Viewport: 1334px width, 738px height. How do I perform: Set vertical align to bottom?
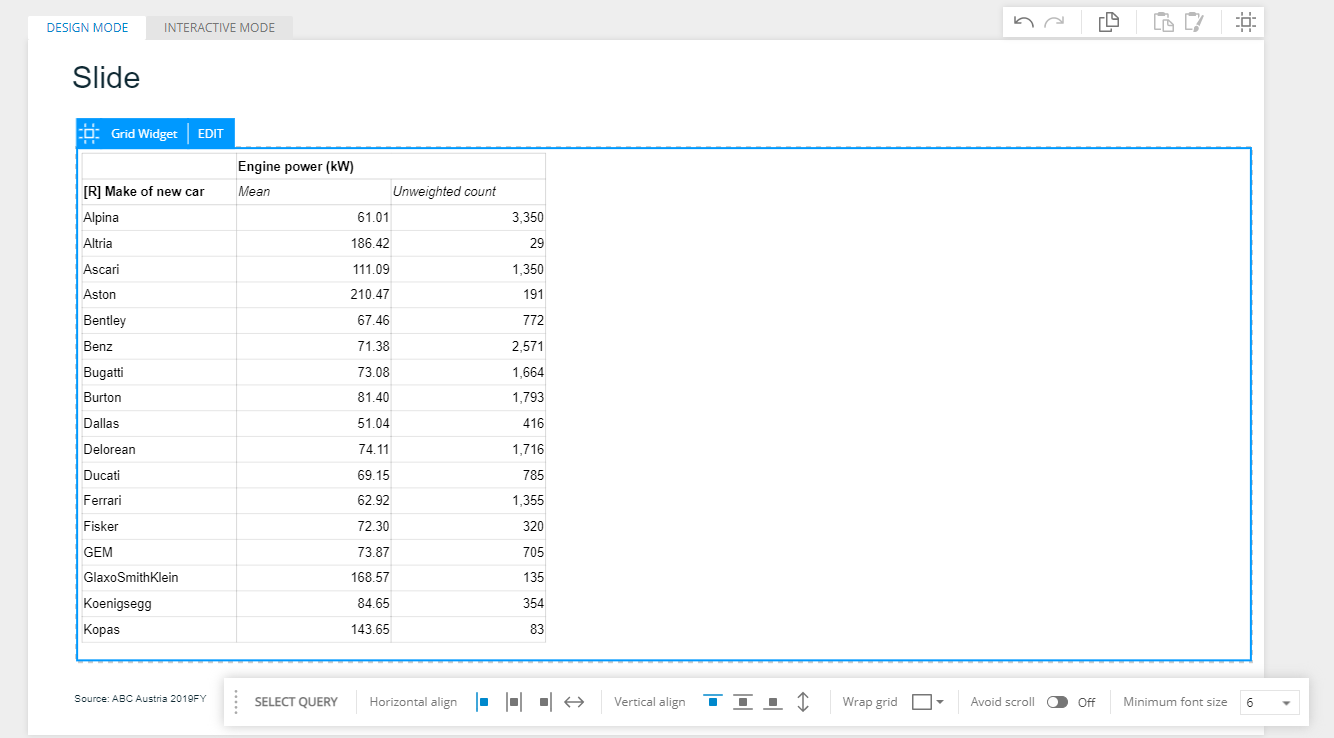coord(773,702)
